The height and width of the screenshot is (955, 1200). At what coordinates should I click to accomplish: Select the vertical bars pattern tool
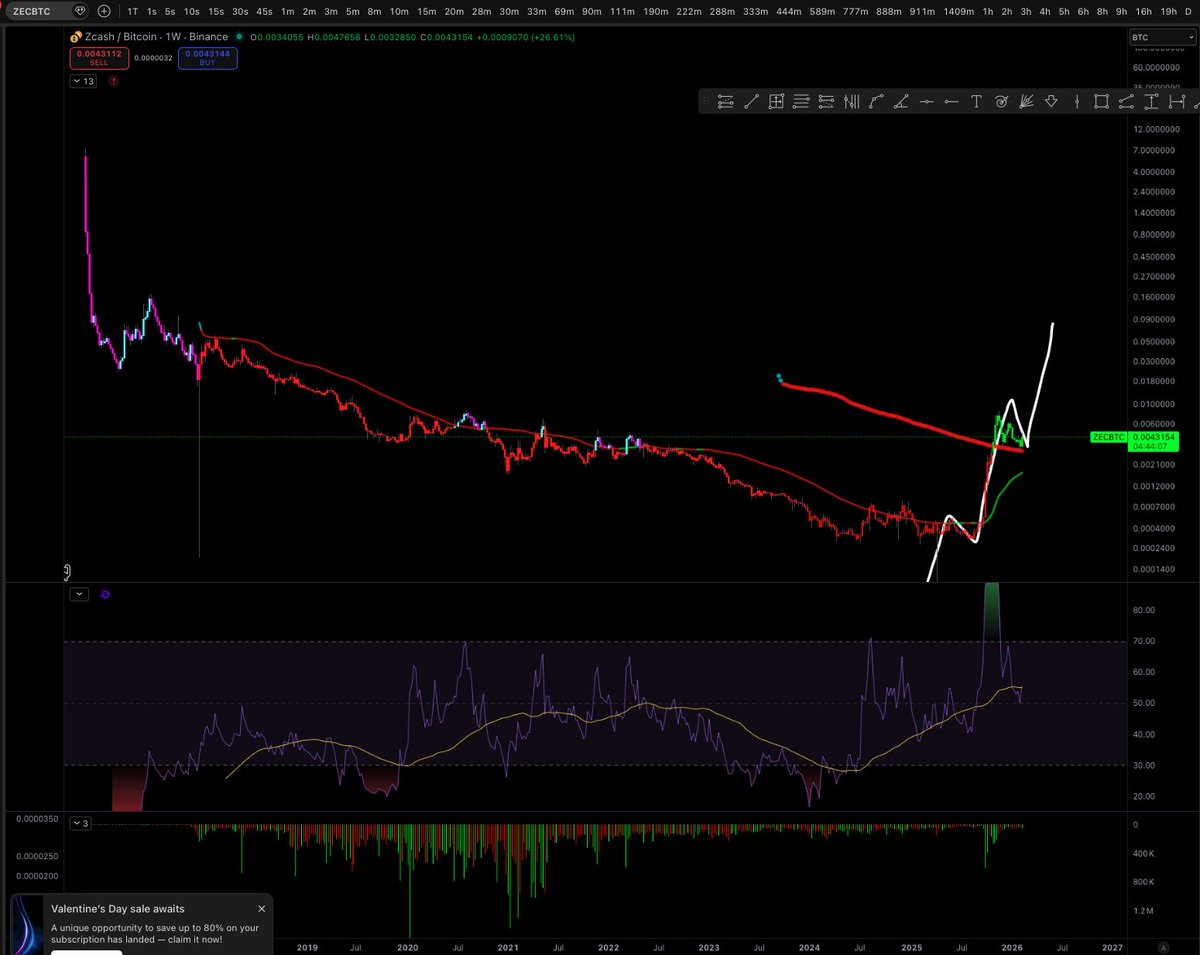tap(851, 101)
